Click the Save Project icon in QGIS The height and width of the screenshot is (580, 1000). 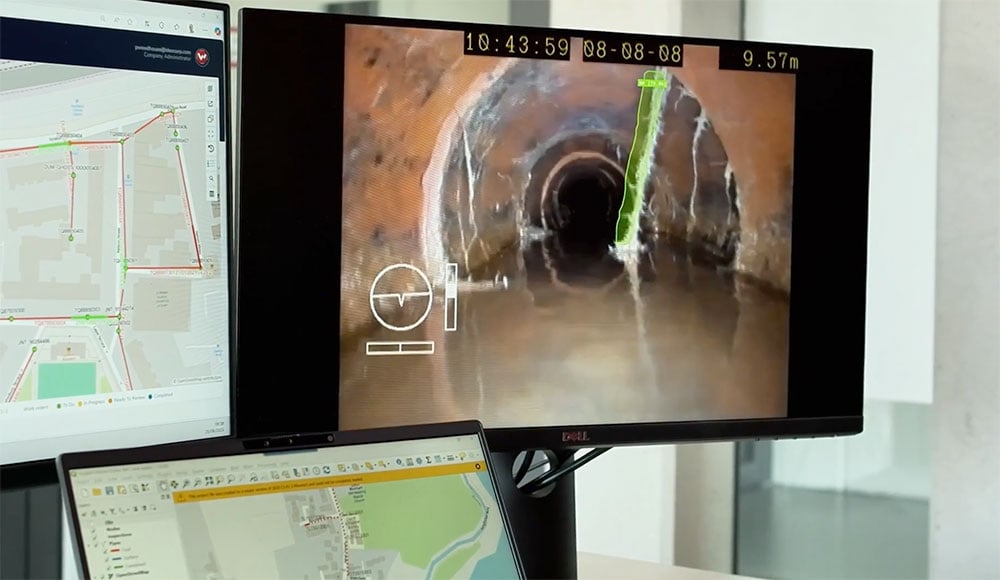click(x=109, y=490)
